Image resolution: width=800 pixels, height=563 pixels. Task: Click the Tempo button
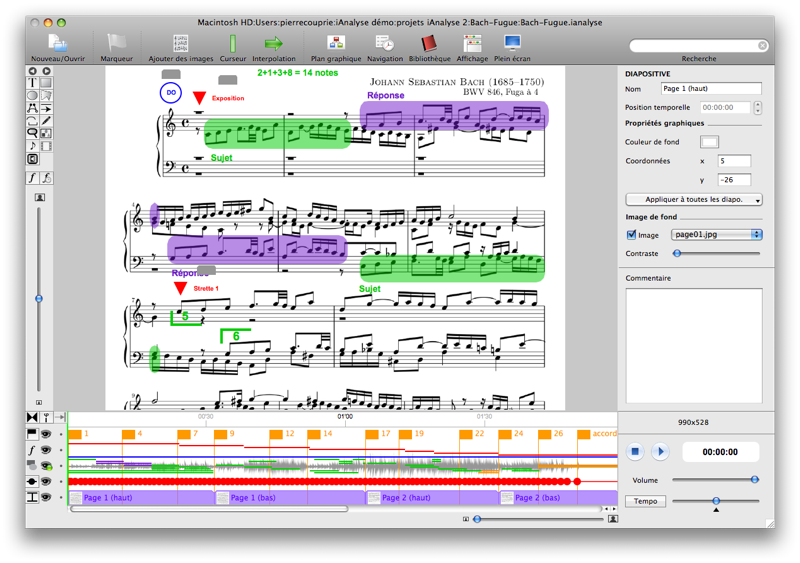point(645,501)
